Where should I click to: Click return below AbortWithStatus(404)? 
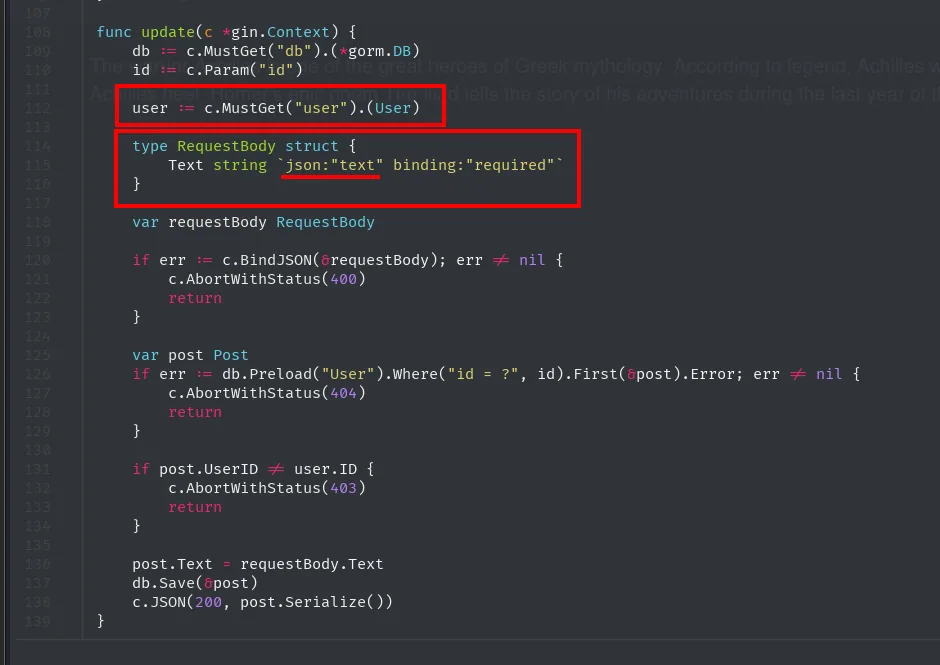click(195, 412)
